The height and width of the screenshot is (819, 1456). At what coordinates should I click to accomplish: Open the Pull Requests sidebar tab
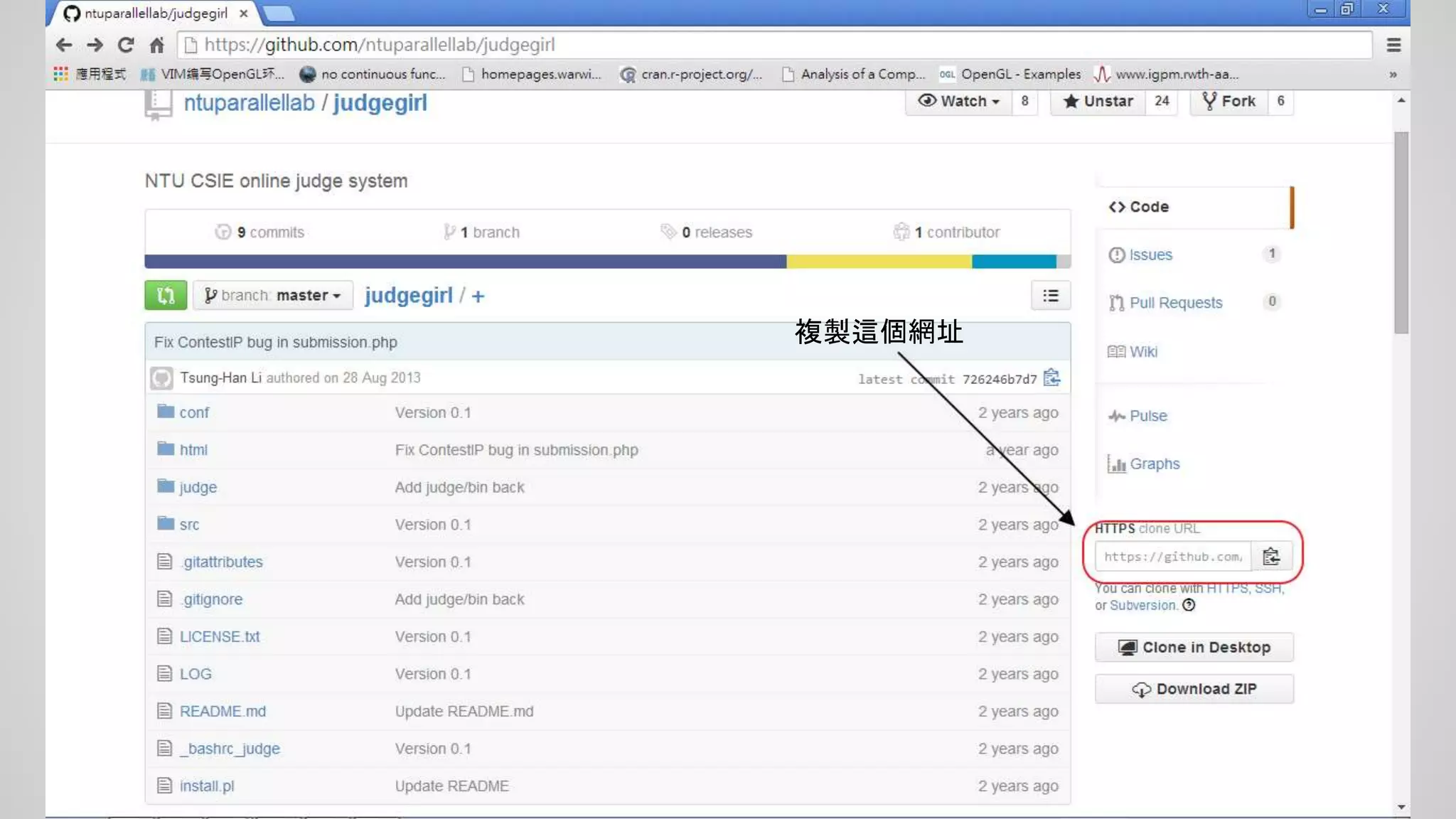coord(1175,303)
